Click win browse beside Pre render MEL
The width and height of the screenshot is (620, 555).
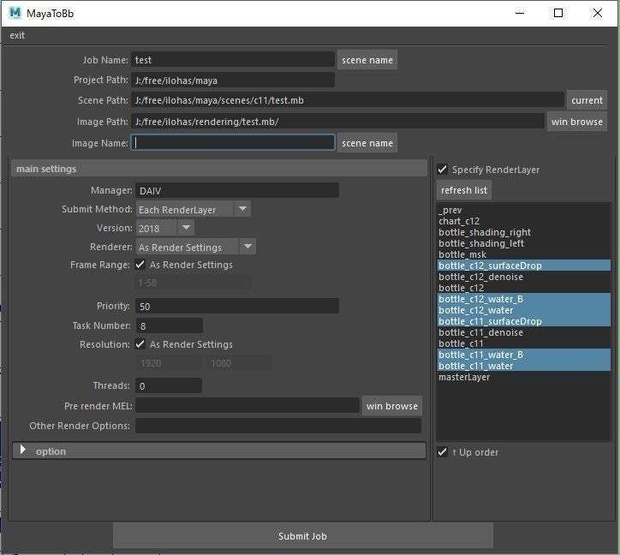pyautogui.click(x=391, y=406)
